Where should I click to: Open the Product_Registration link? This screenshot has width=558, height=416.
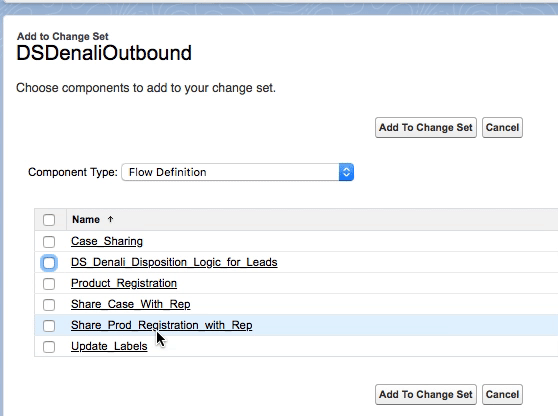pos(124,283)
